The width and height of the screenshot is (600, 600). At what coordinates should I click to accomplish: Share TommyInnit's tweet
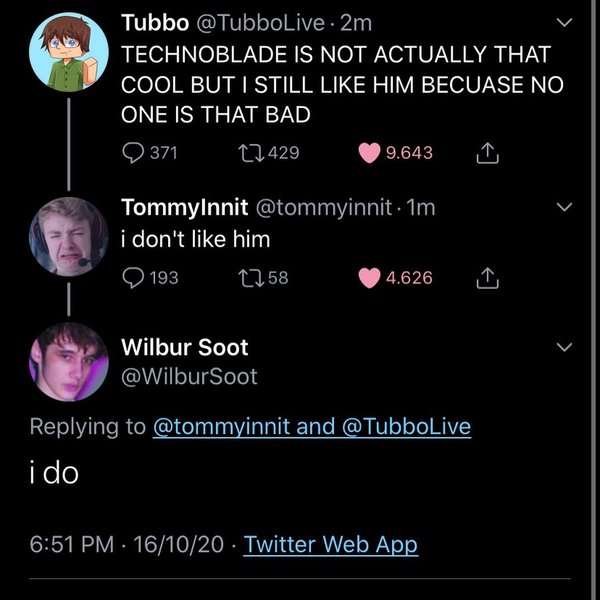pyautogui.click(x=487, y=277)
